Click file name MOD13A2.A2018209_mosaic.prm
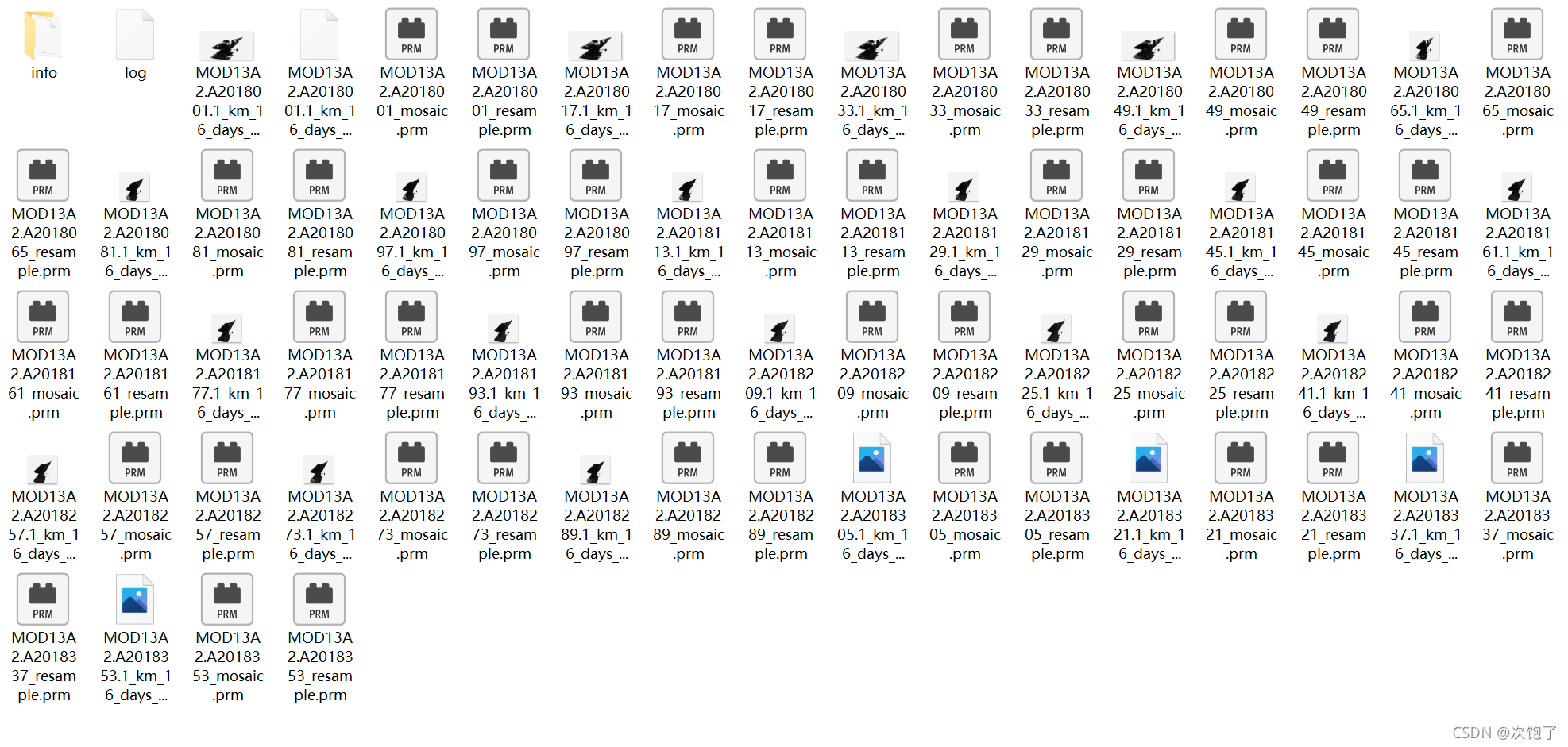Image resolution: width=1568 pixels, height=747 pixels. (873, 383)
